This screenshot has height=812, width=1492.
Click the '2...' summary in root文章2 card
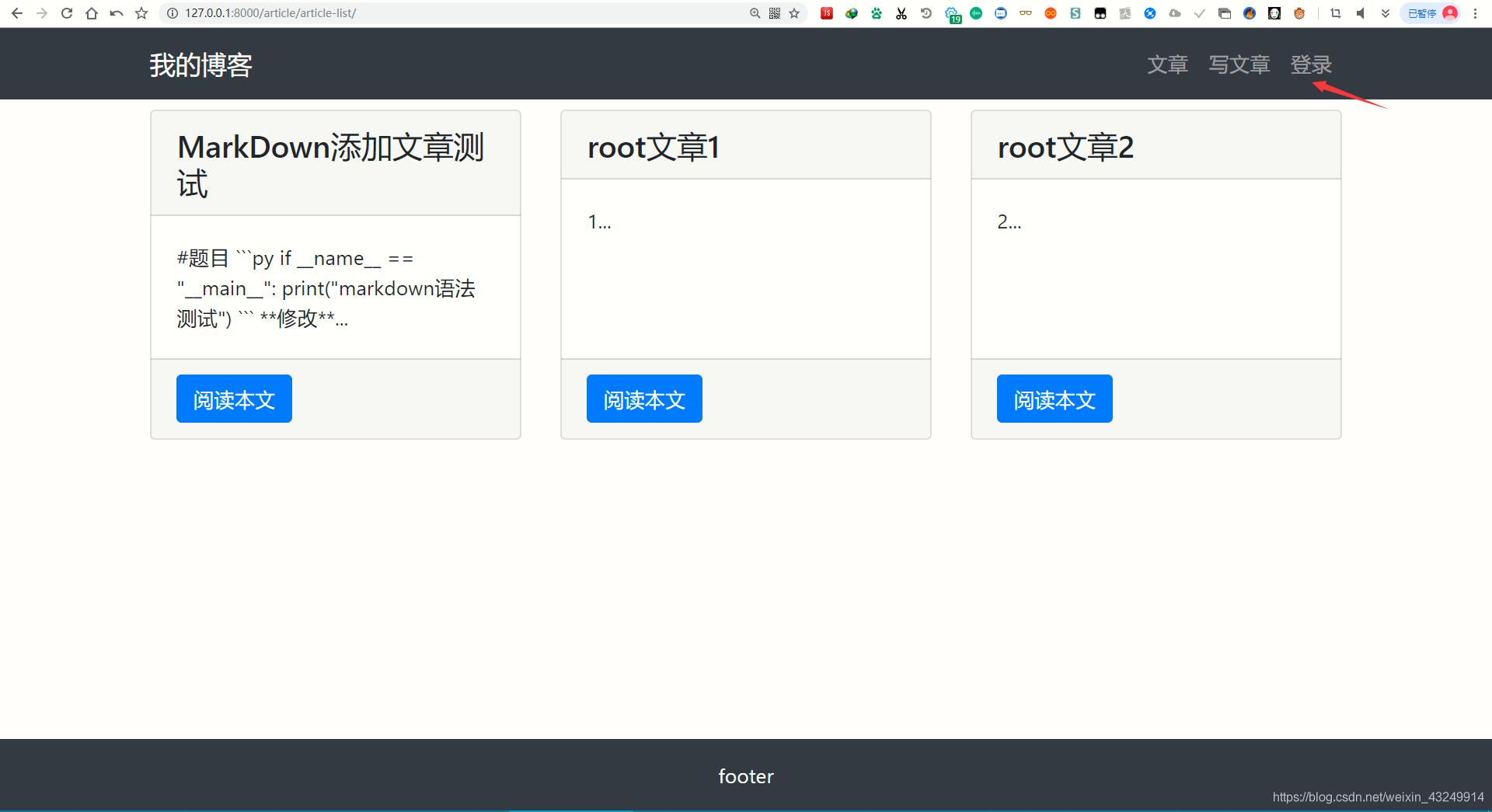pos(1009,222)
